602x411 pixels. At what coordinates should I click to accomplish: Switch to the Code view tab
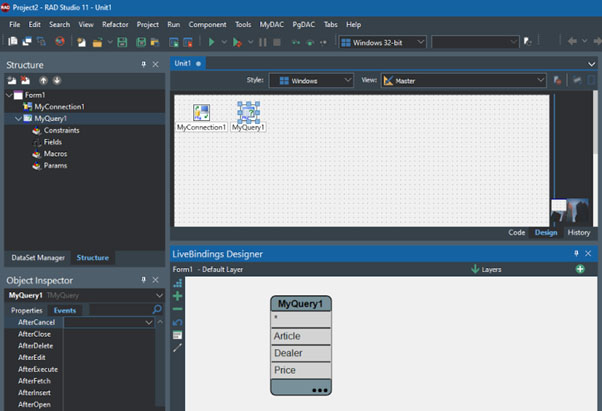click(516, 233)
